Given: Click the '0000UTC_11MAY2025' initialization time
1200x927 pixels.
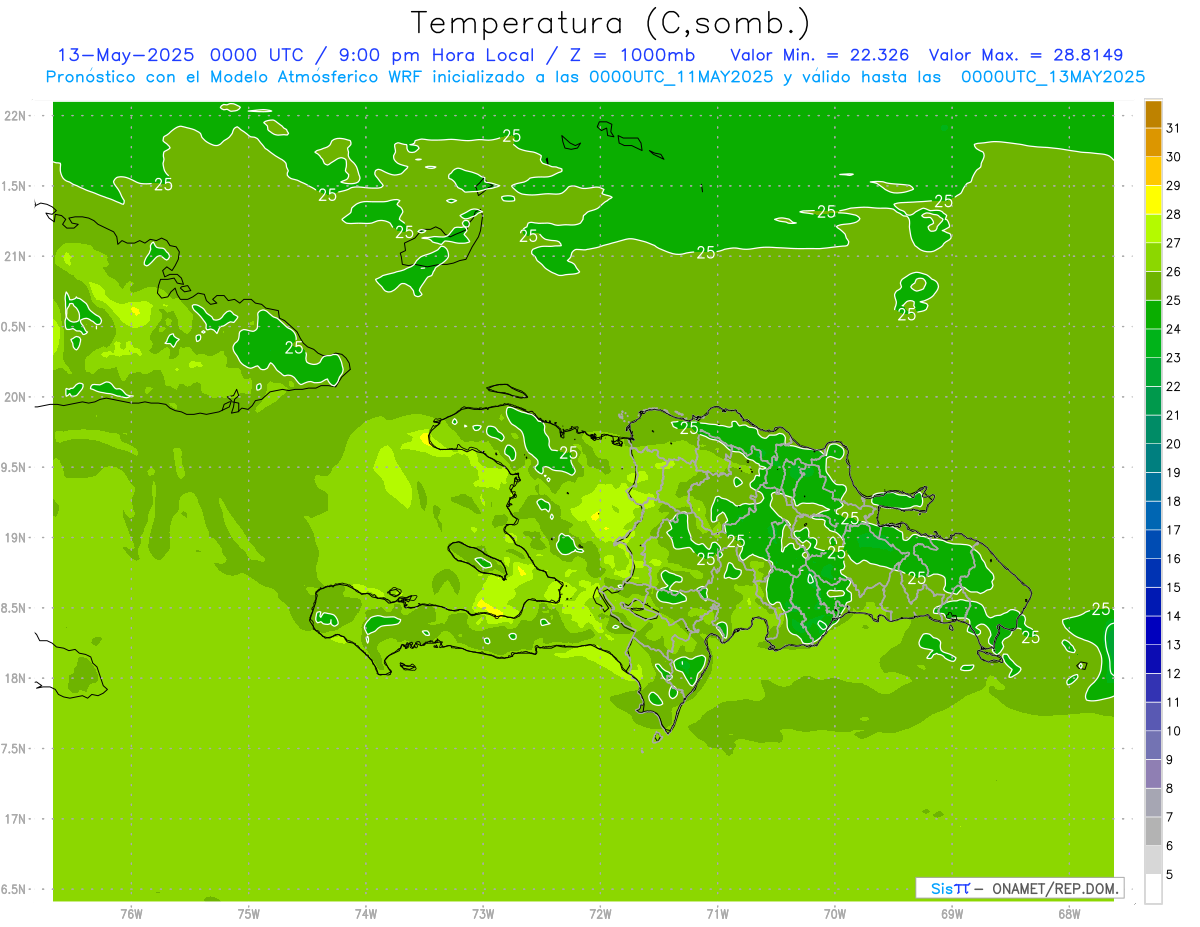Looking at the screenshot, I should [x=681, y=77].
